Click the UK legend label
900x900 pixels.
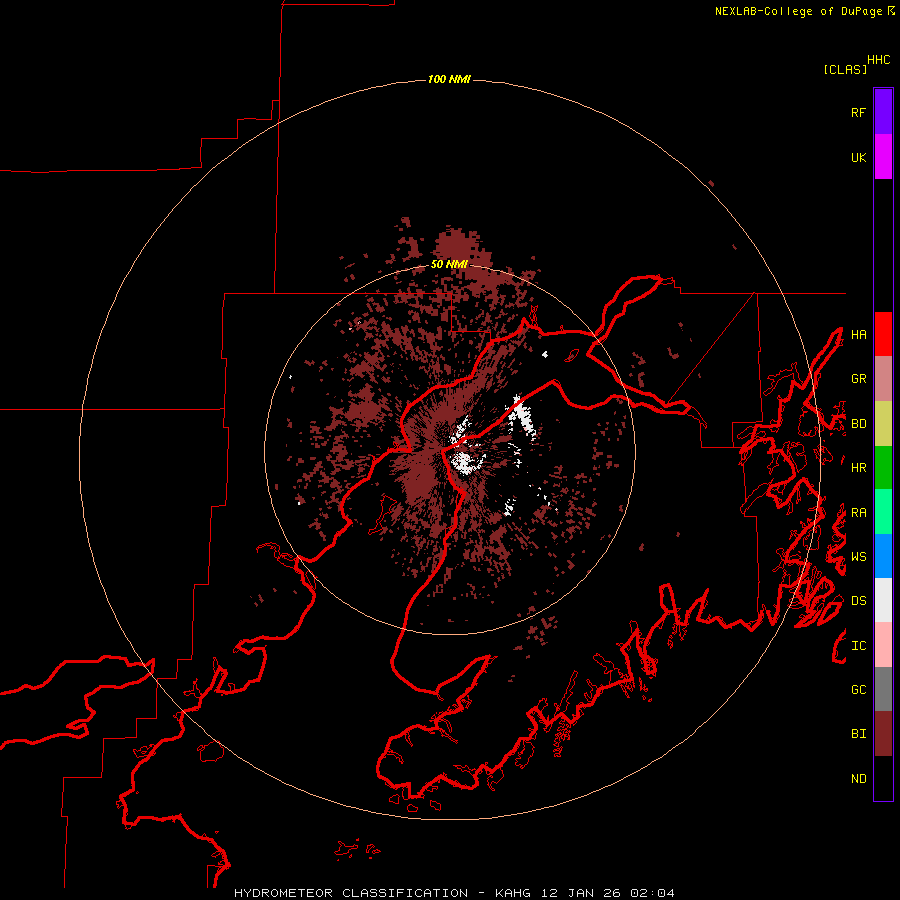(x=859, y=157)
